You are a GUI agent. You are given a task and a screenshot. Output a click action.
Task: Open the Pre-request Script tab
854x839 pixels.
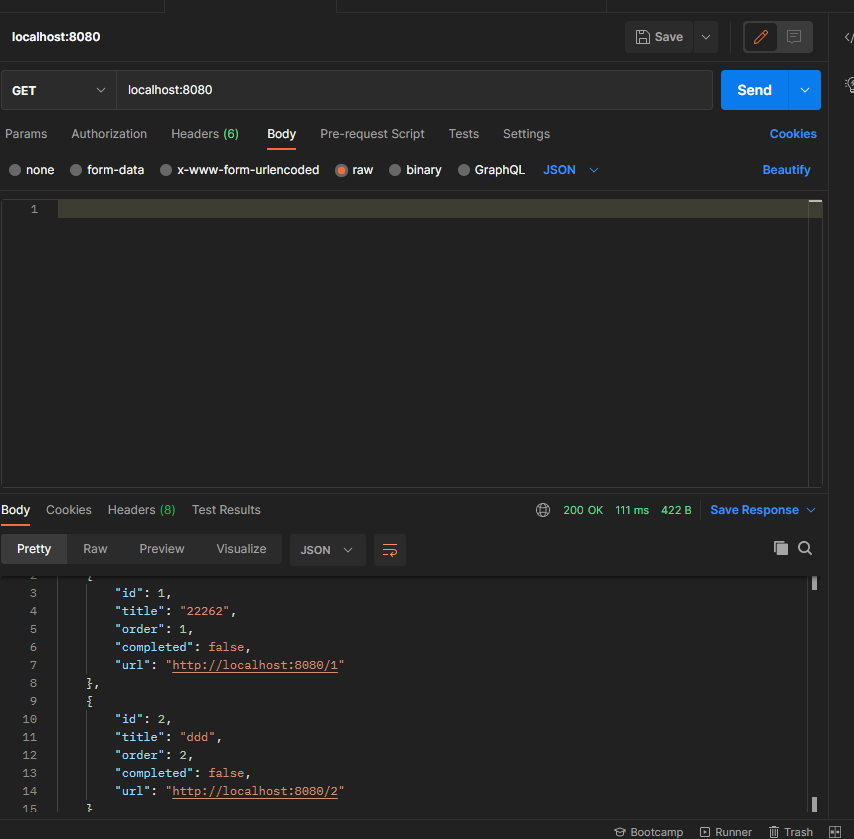click(372, 134)
